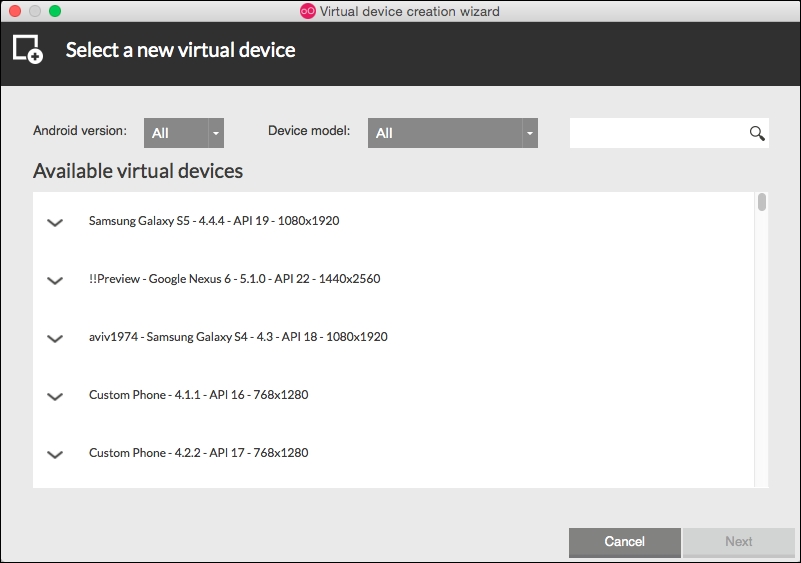Click the Genymotion logo in title bar
Viewport: 801px width, 563px height.
pyautogui.click(x=308, y=11)
